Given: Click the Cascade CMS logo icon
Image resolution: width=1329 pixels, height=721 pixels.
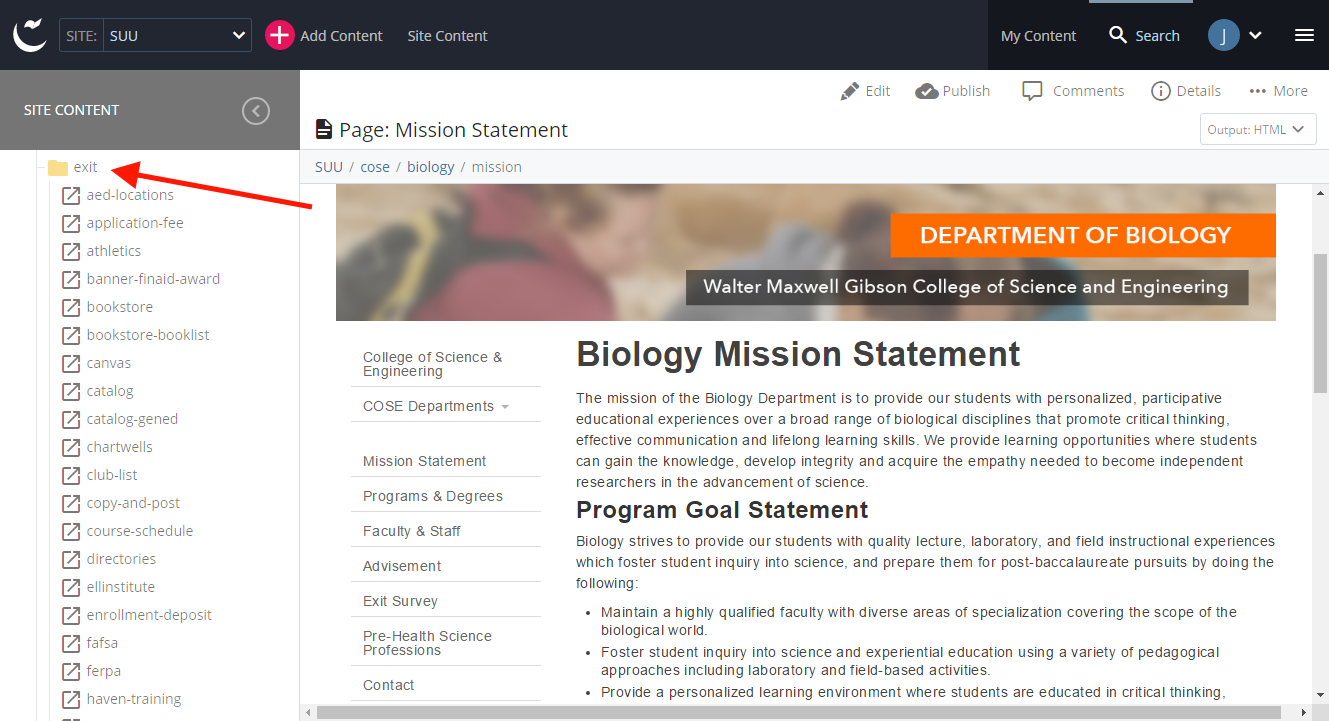Looking at the screenshot, I should [x=30, y=35].
